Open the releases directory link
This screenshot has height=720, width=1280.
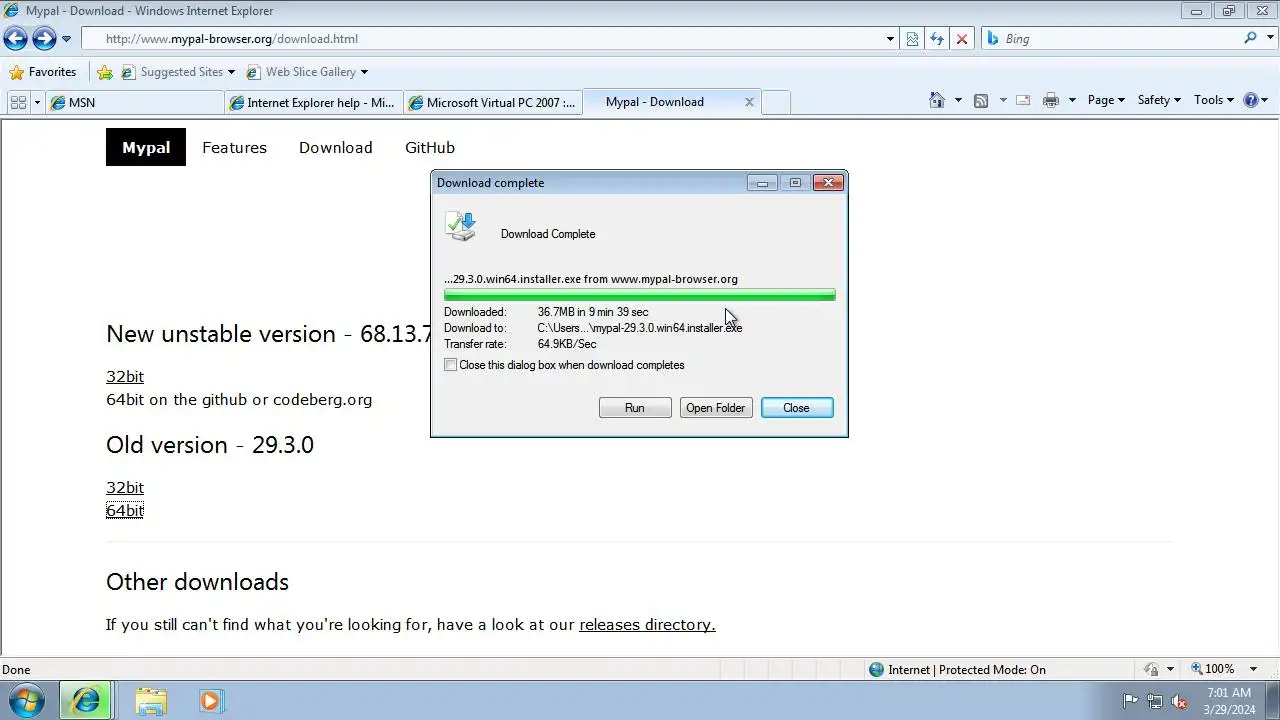(647, 624)
